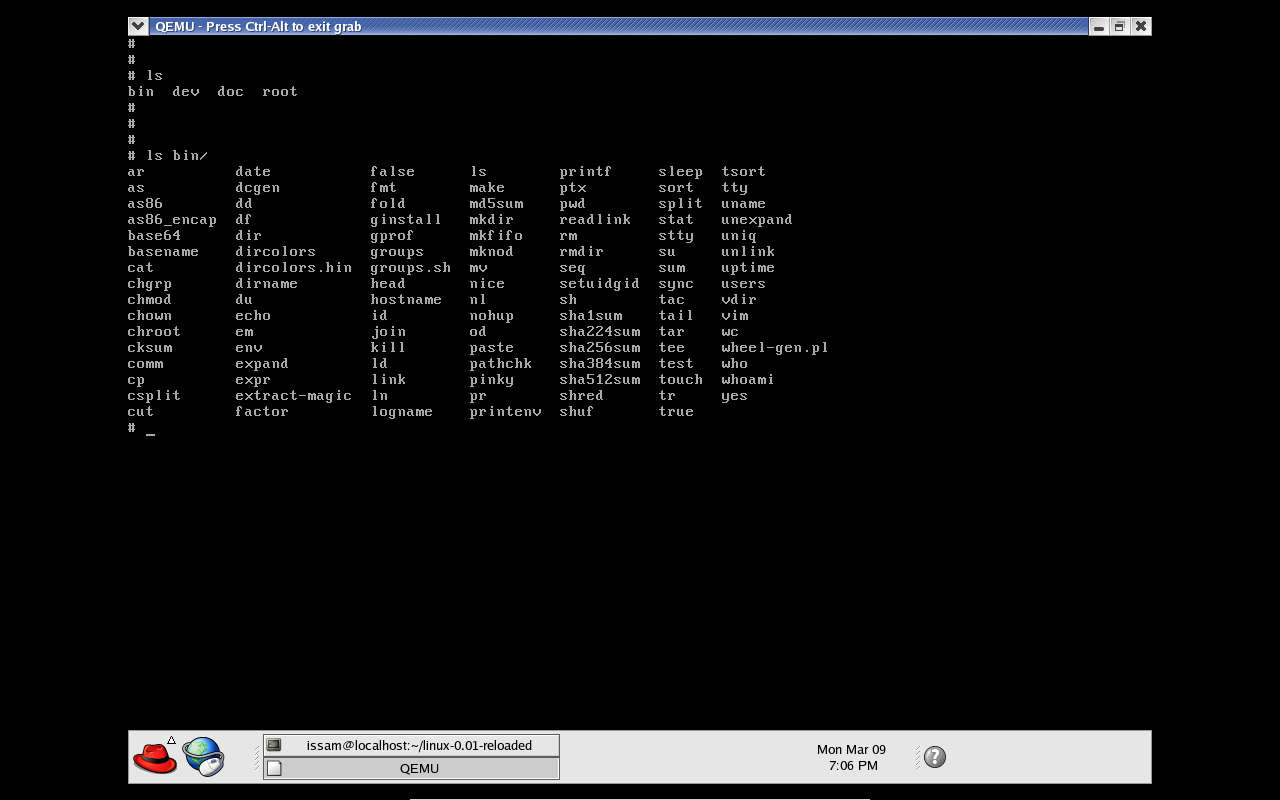
Task: Click the root directory in ls output
Action: tap(280, 92)
